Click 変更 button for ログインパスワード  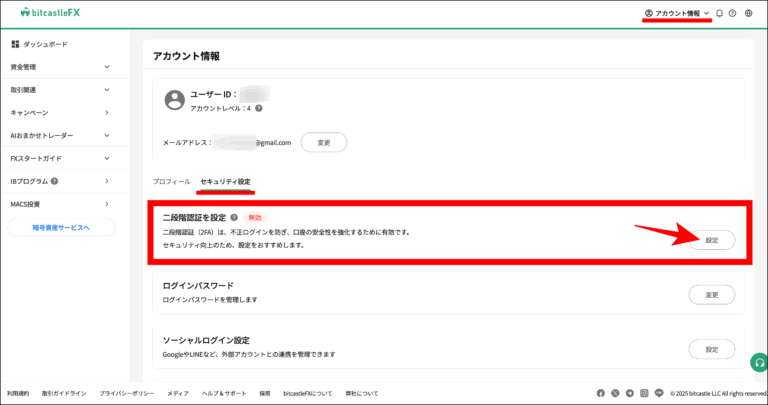(x=712, y=295)
